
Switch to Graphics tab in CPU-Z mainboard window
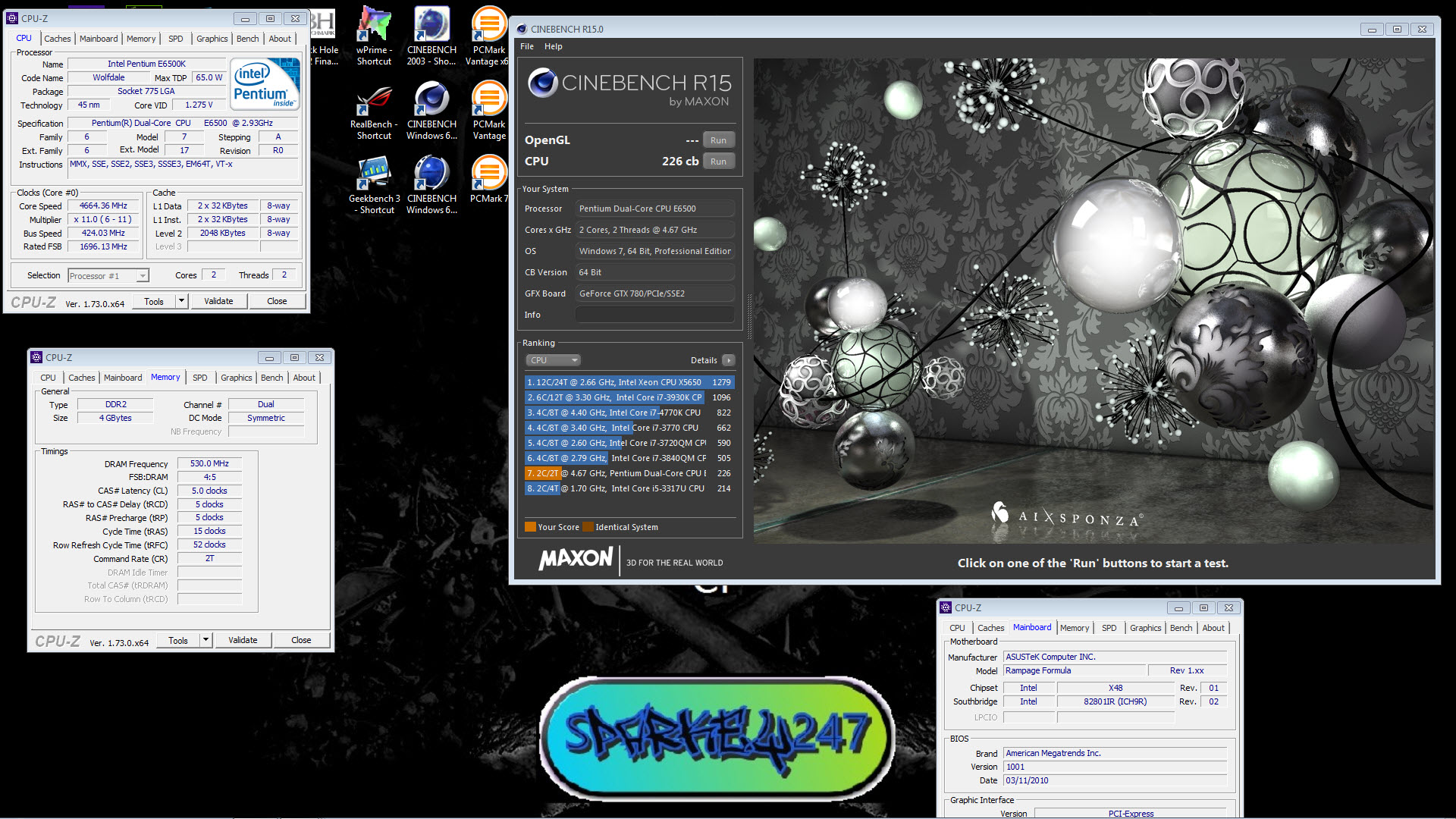pyautogui.click(x=1145, y=628)
